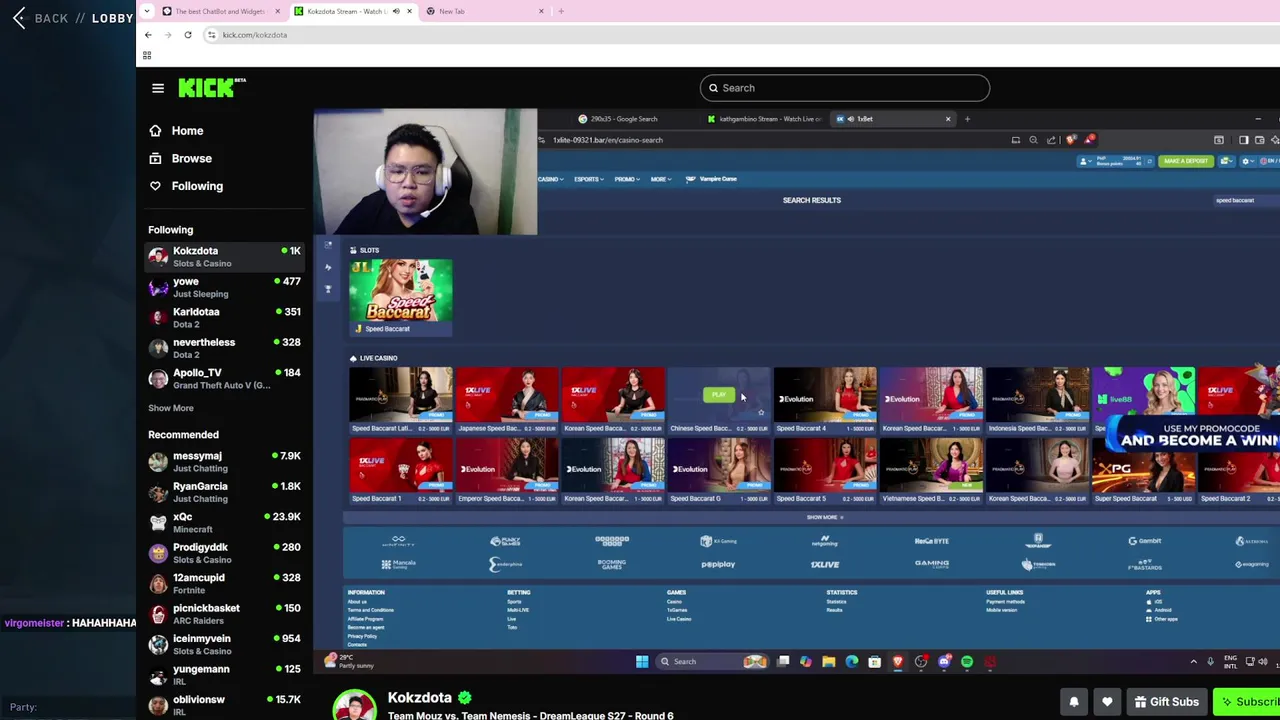
Task: Open Apollo_TV channel in sidebar
Action: [x=224, y=379]
